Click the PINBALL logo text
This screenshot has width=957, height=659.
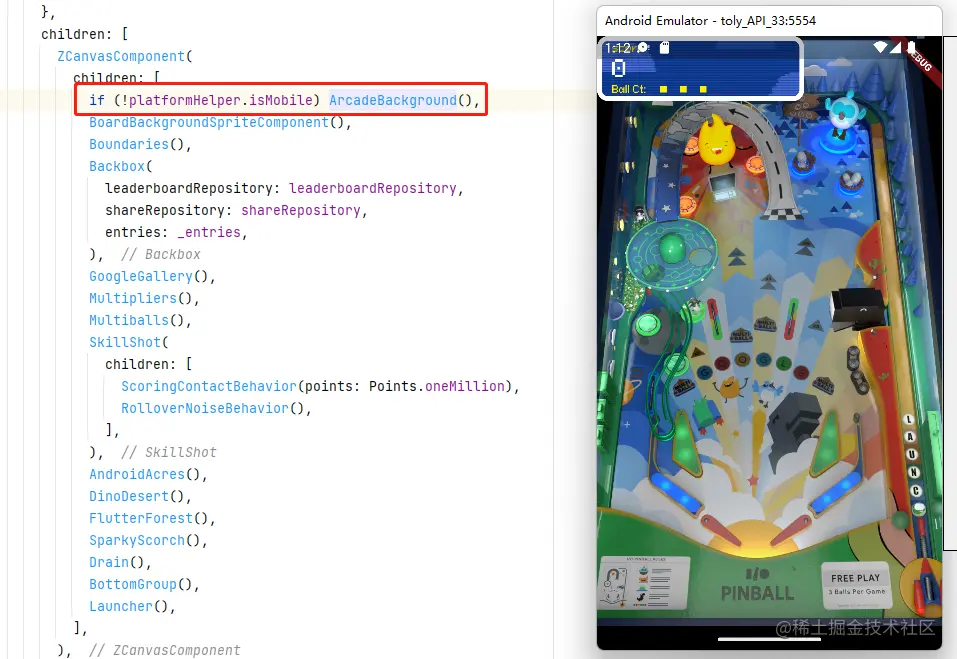pyautogui.click(x=757, y=592)
